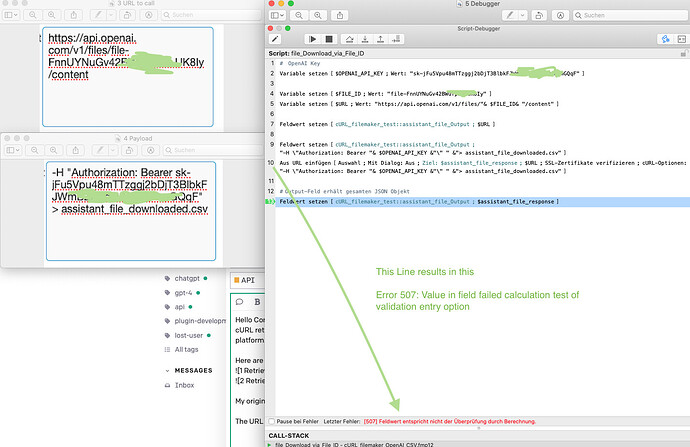Click annotate circle in 3 URL to call window
The width and height of the screenshot is (690, 447).
(149, 15)
